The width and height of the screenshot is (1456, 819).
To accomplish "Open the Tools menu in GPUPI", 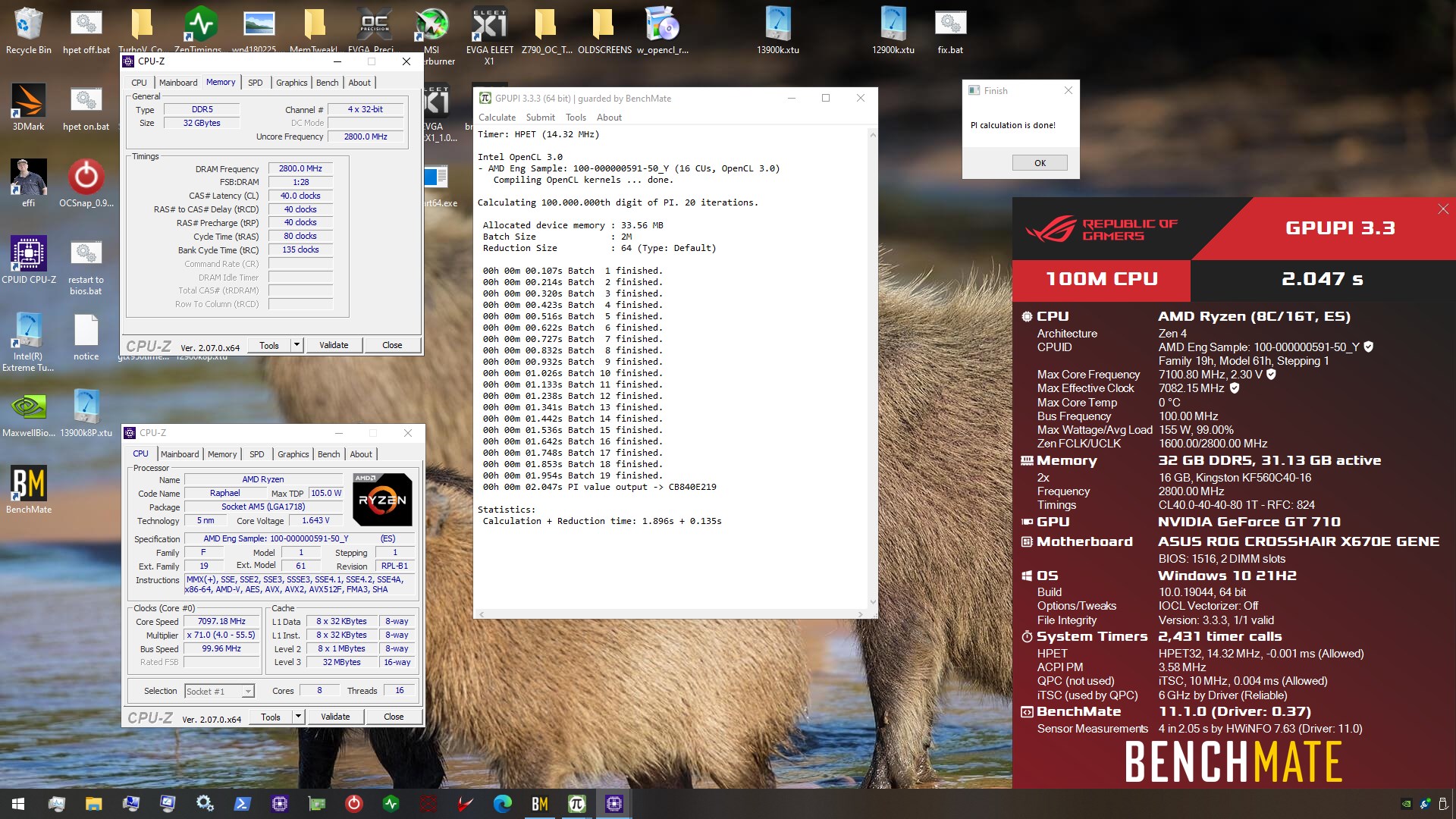I will tap(576, 118).
